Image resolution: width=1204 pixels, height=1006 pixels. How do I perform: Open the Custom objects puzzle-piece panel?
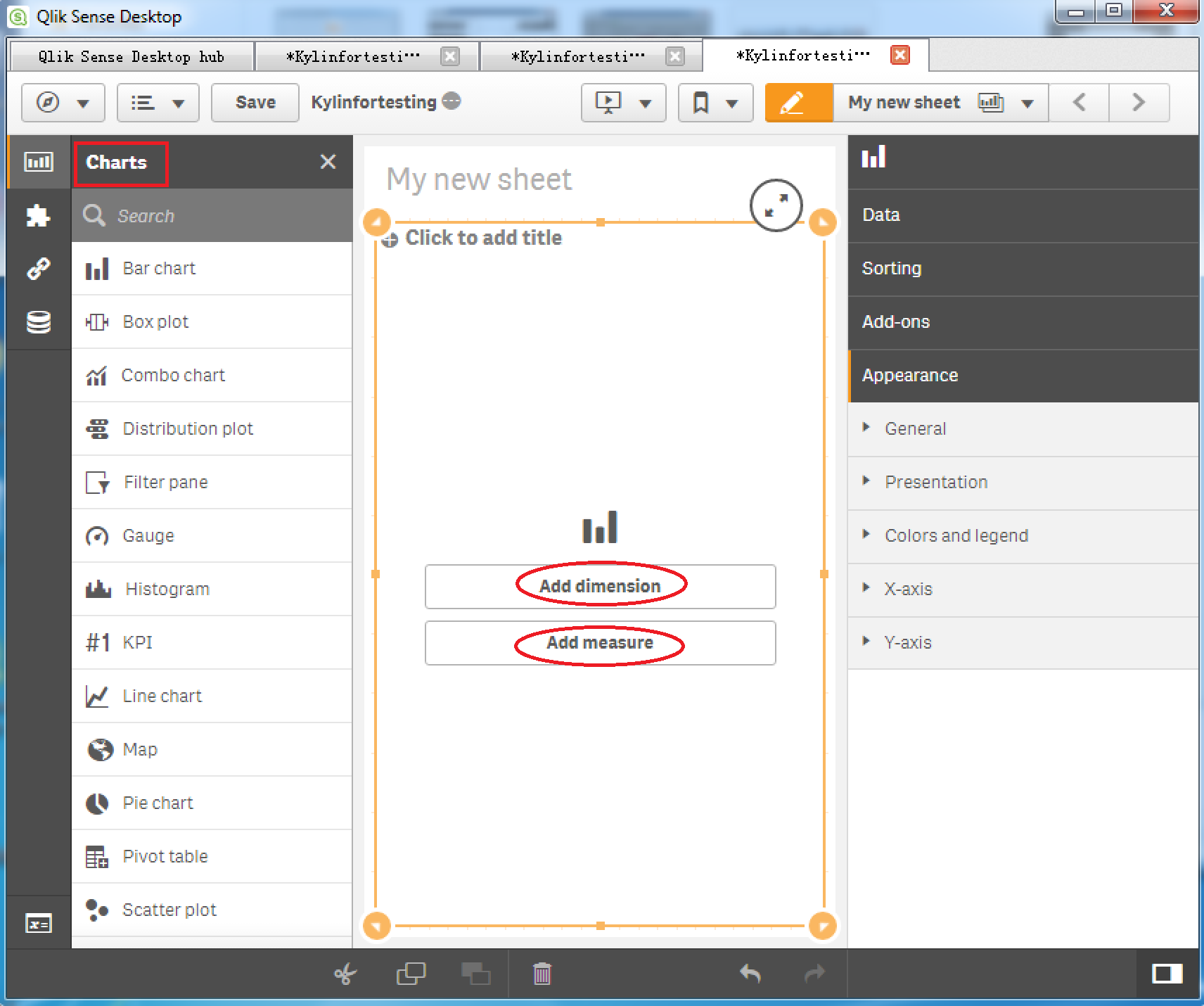pos(38,215)
